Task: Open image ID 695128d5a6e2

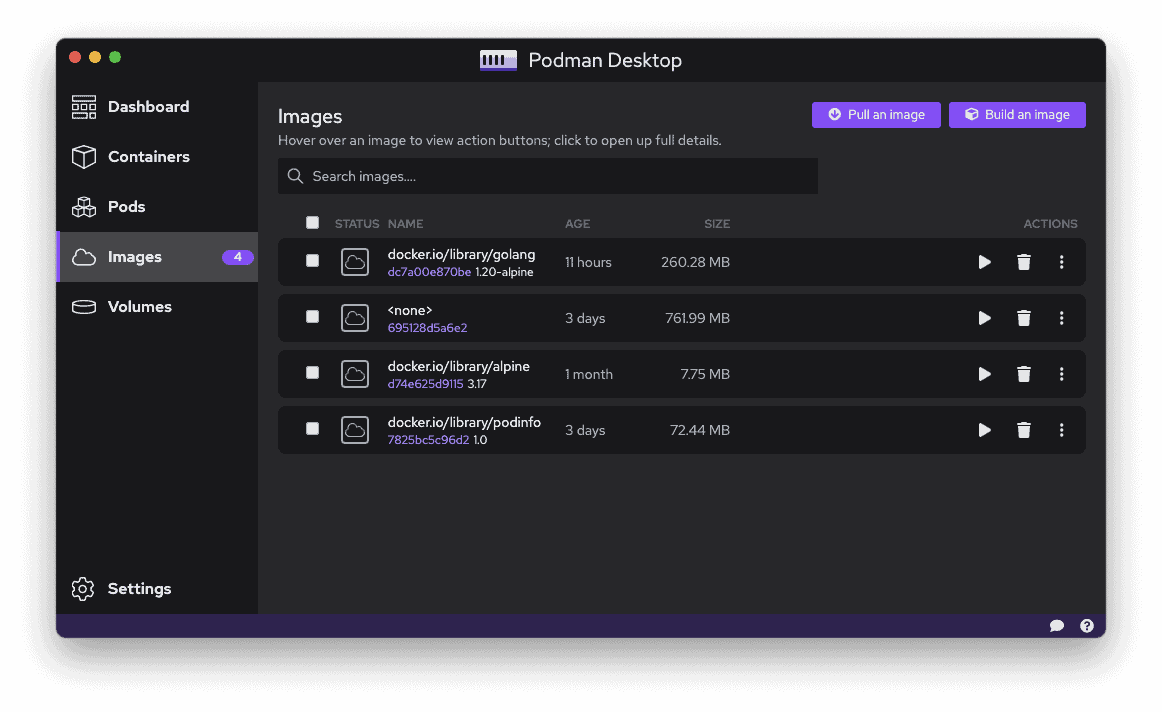Action: pyautogui.click(x=427, y=327)
